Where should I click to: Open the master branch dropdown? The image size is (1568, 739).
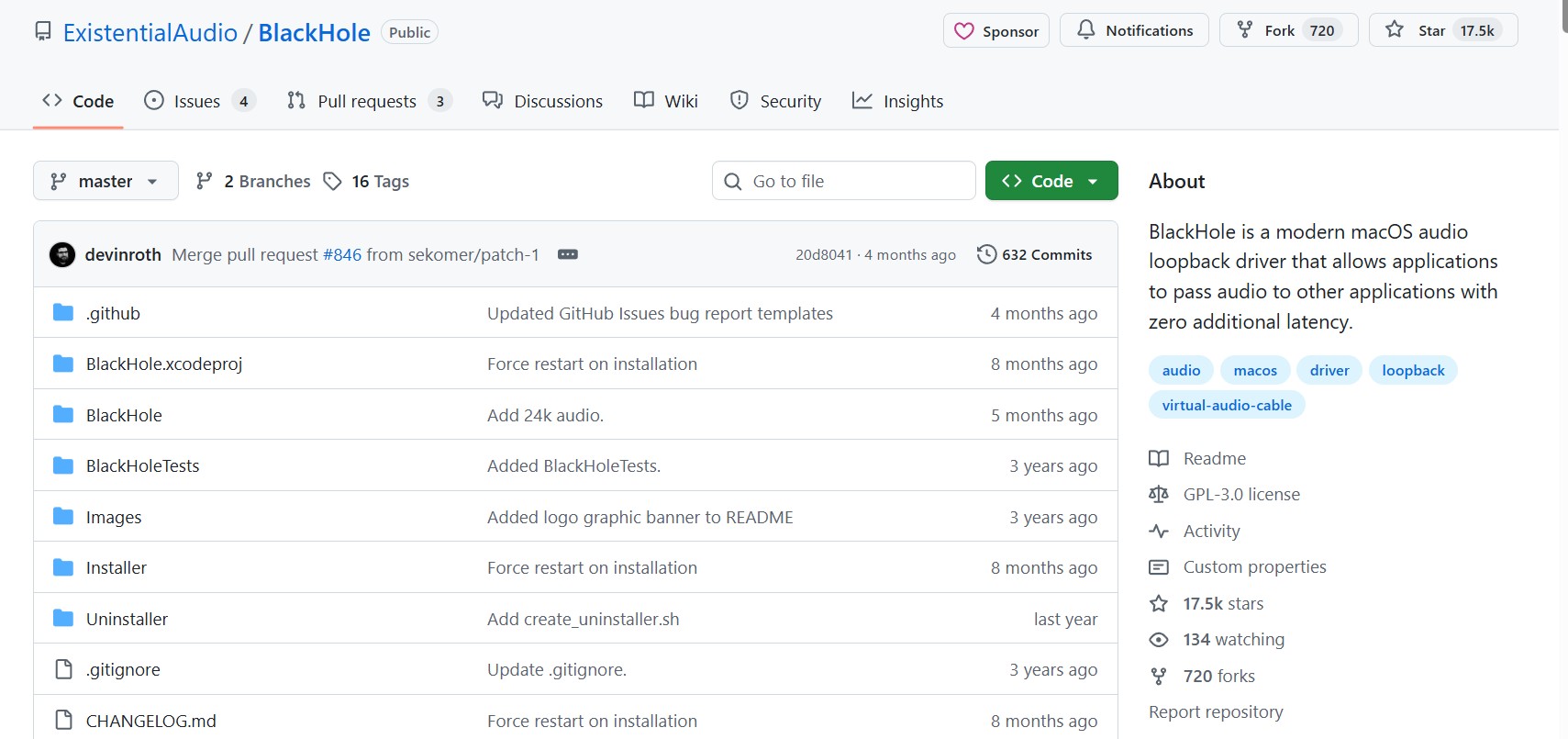(106, 181)
